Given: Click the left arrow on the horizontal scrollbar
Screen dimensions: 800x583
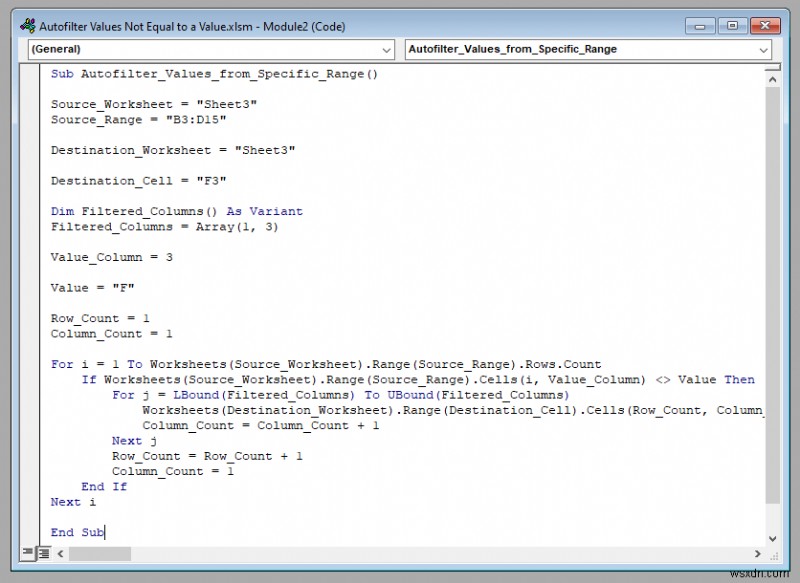Looking at the screenshot, I should (x=61, y=553).
